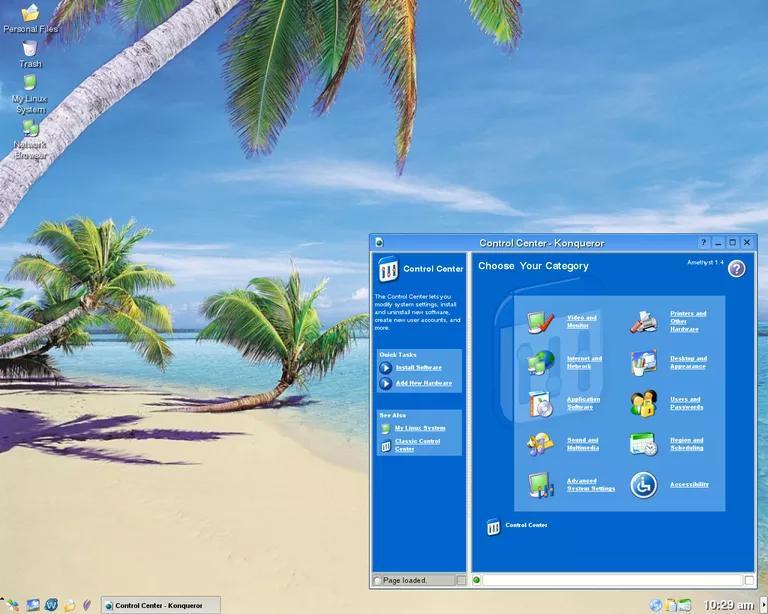Image resolution: width=768 pixels, height=614 pixels.
Task: Open Desktop and Appearance link
Action: (689, 362)
